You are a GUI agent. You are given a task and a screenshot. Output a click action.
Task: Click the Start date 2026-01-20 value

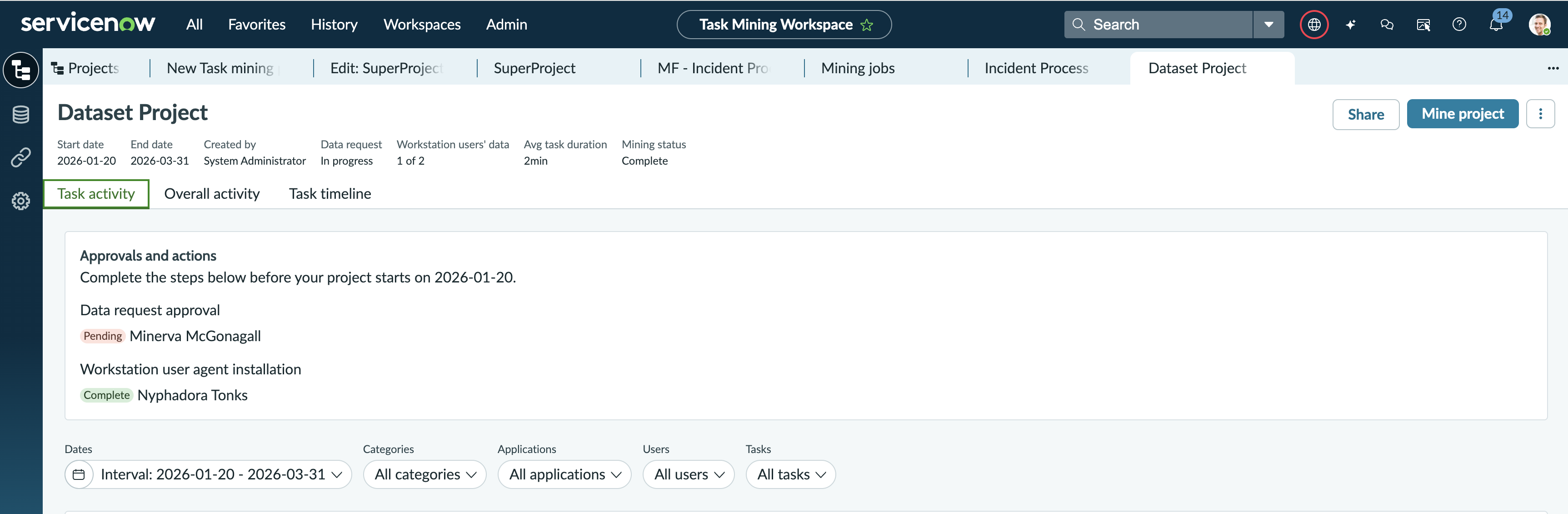(86, 161)
